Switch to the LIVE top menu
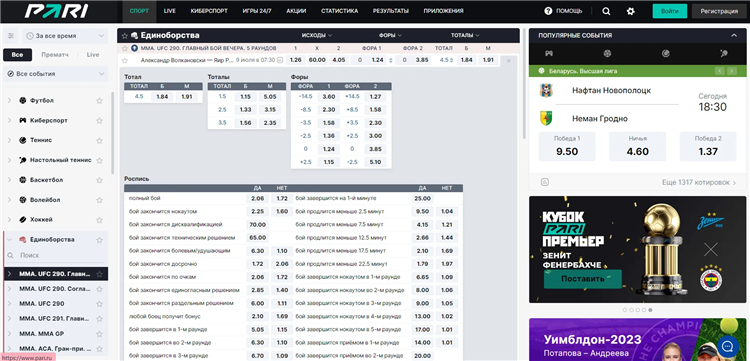 [x=170, y=11]
